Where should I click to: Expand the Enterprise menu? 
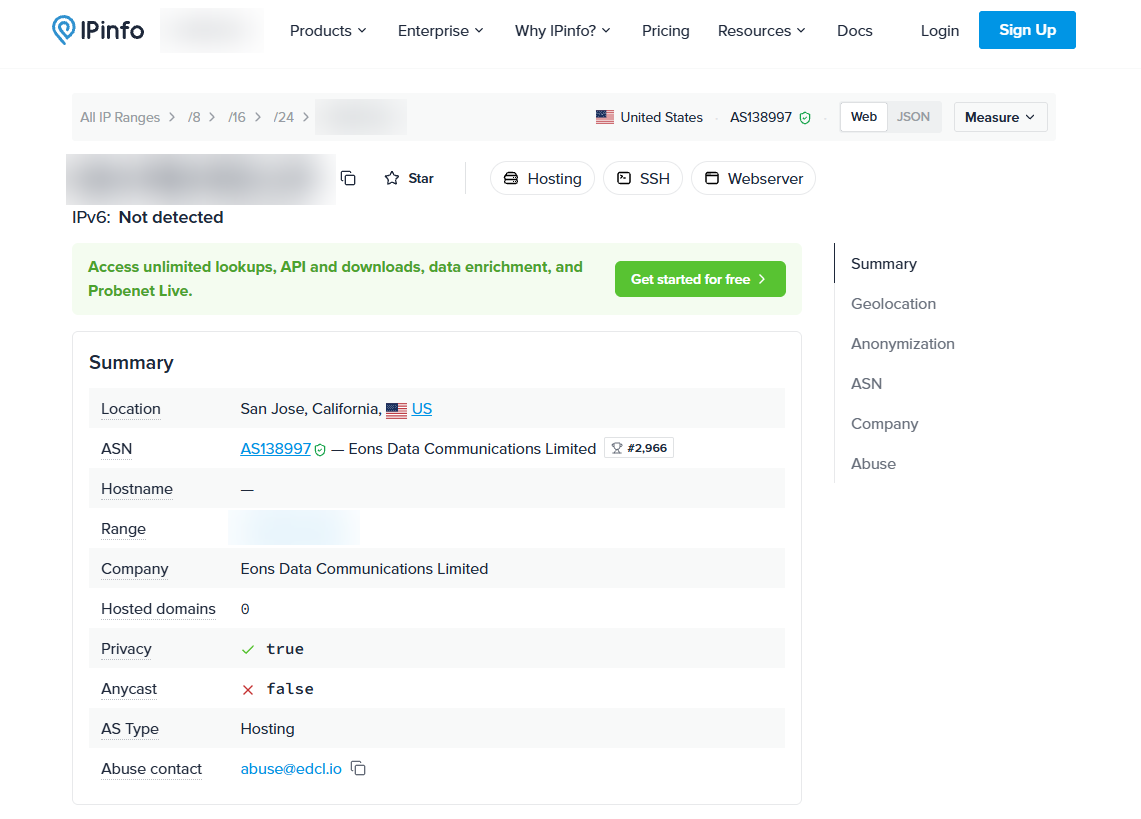pos(440,31)
